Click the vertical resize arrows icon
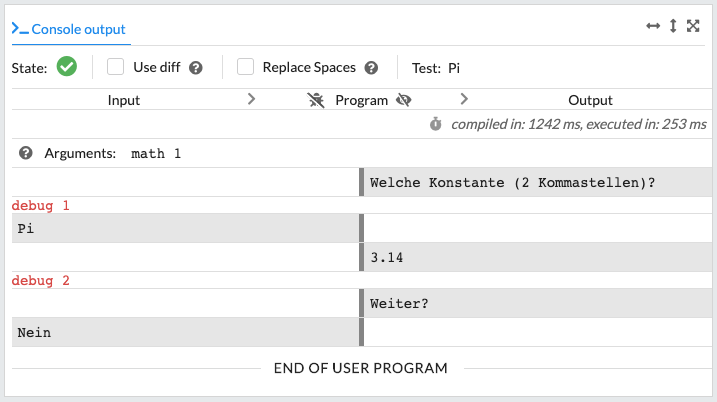This screenshot has height=402, width=717. [673, 27]
